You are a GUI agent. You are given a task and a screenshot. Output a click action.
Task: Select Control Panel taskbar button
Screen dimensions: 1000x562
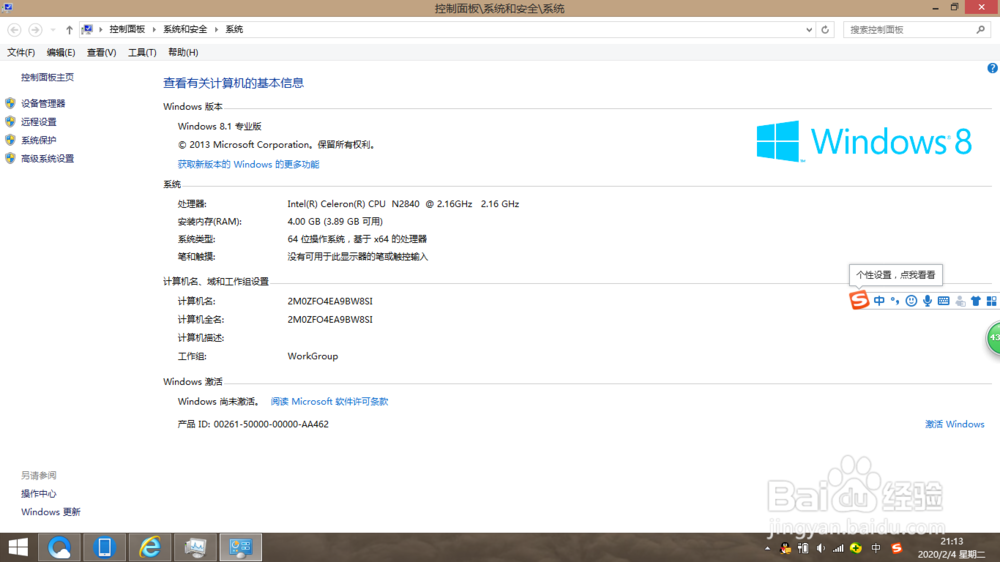tap(240, 547)
